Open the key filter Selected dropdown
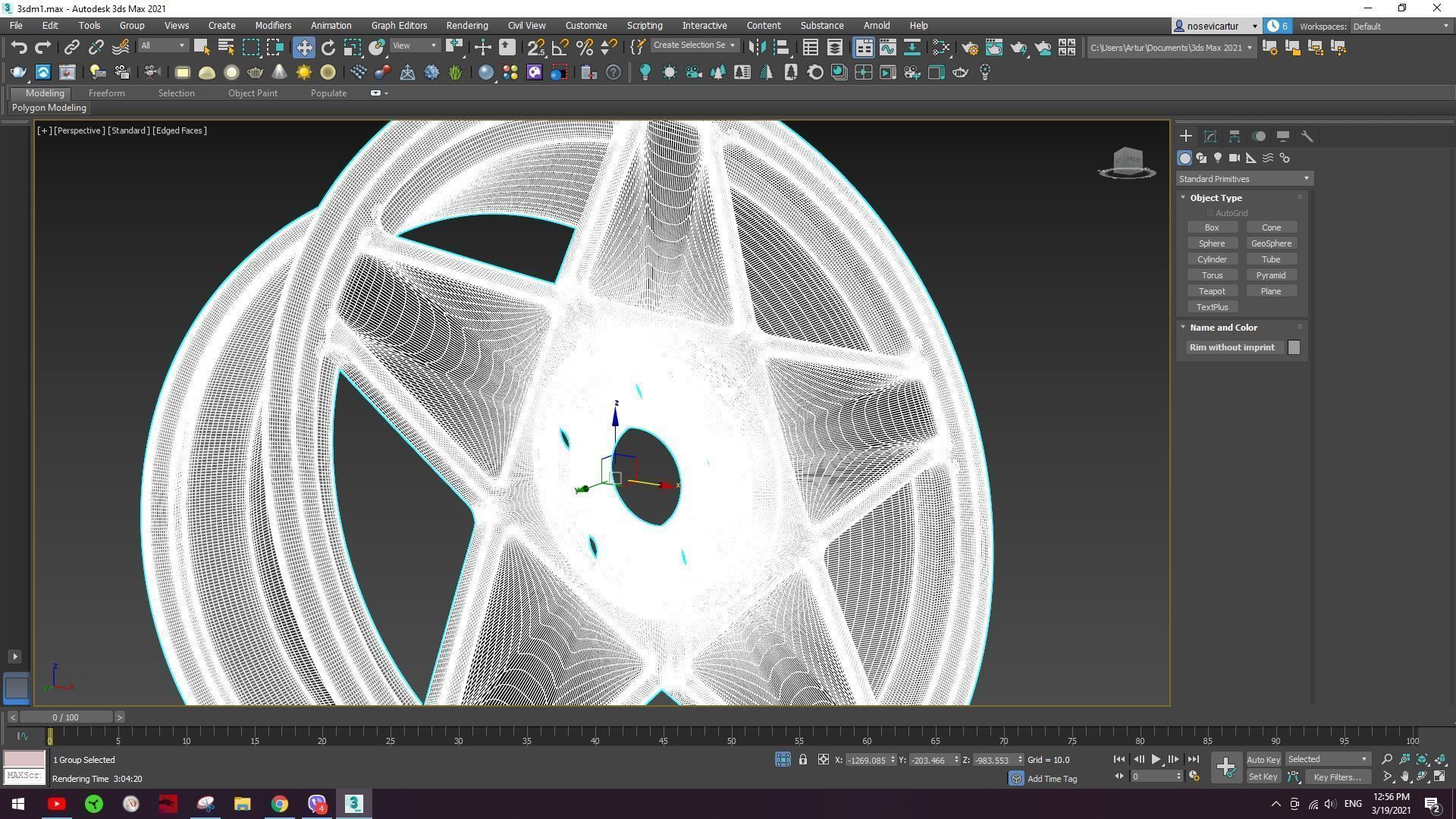This screenshot has height=819, width=1456. (1327, 759)
